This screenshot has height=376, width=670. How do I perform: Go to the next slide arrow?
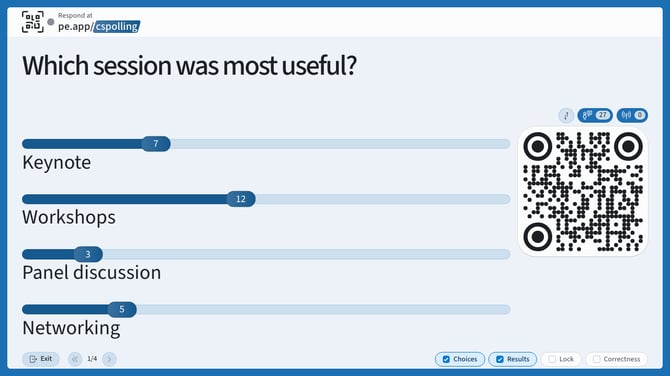109,359
